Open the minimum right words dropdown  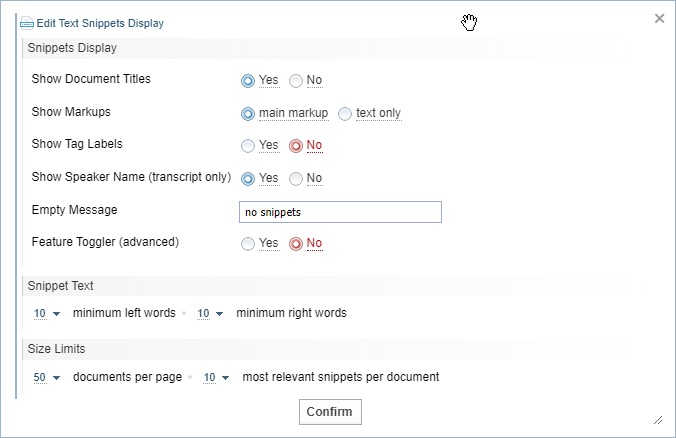coord(210,313)
